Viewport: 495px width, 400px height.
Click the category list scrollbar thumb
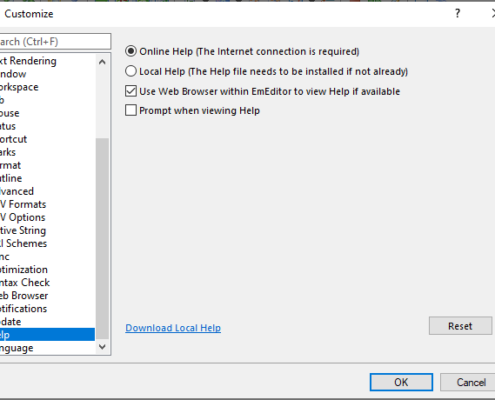[102, 238]
